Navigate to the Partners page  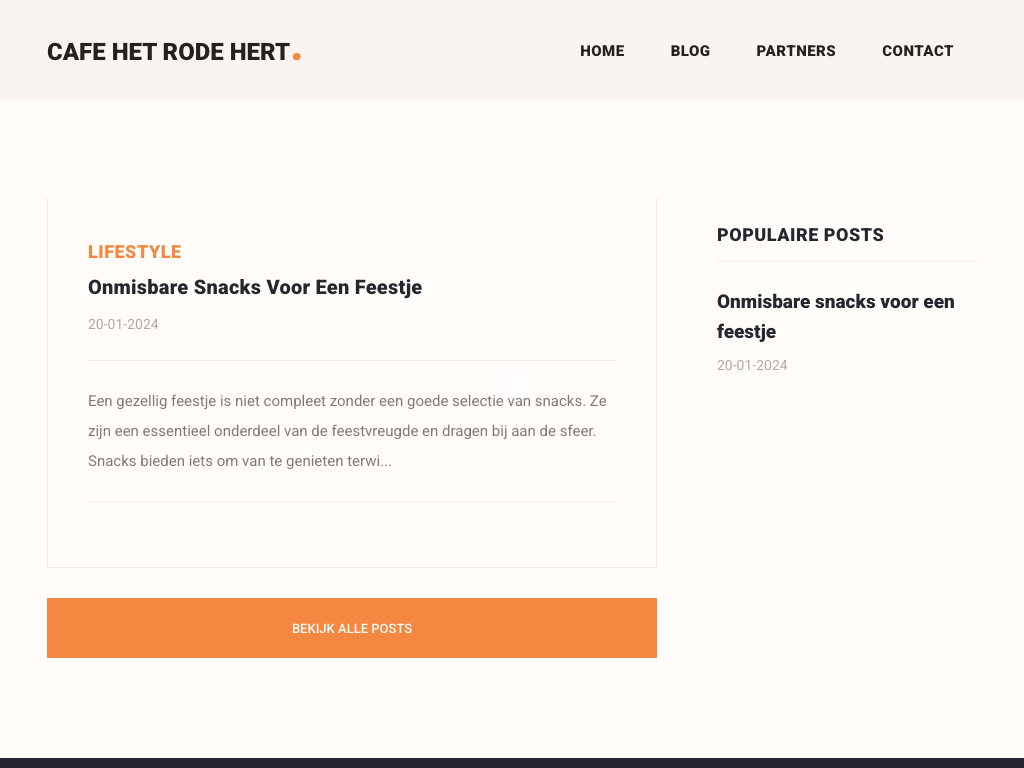(796, 51)
